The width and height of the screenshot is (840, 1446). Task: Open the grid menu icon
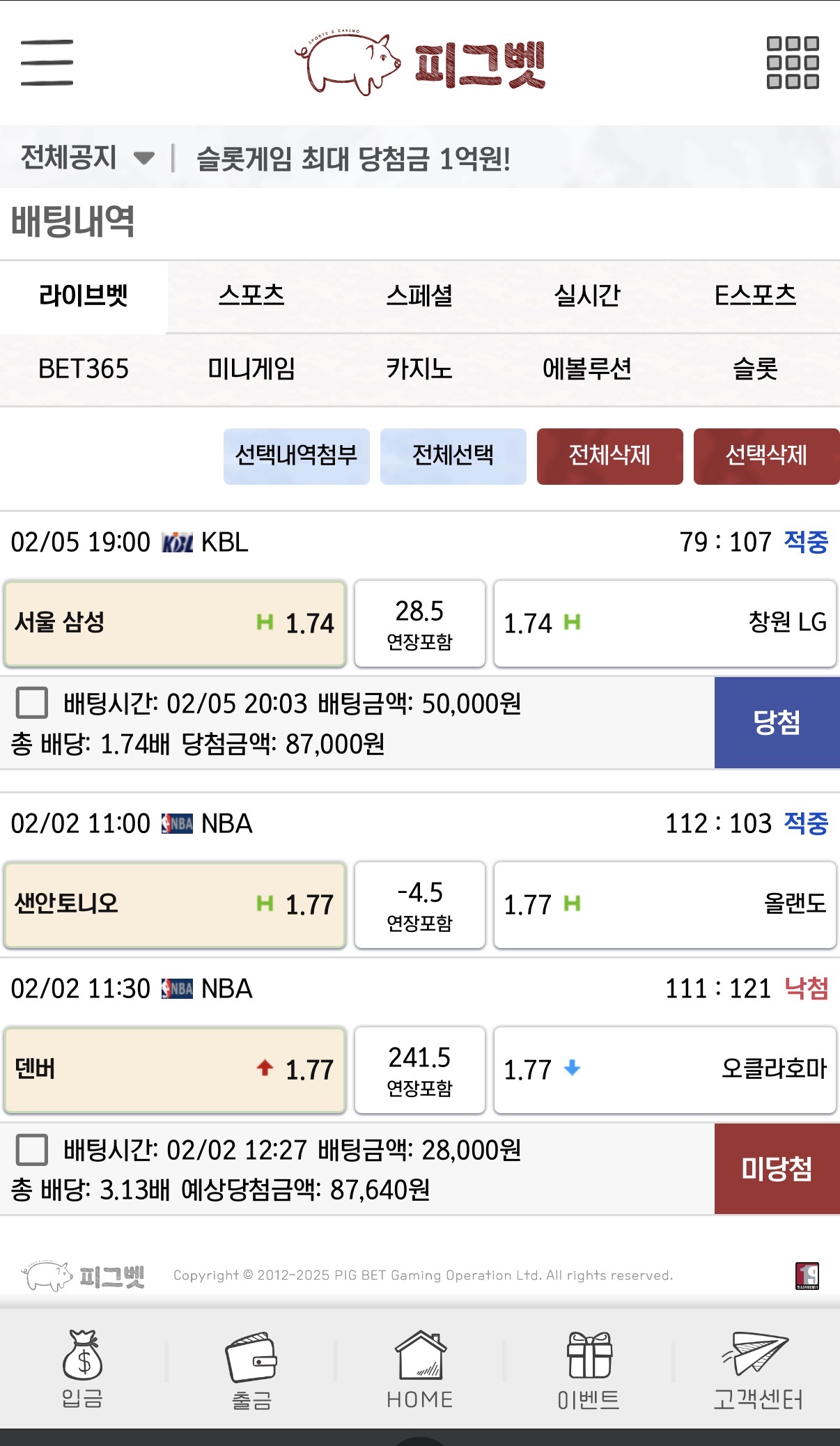click(793, 63)
